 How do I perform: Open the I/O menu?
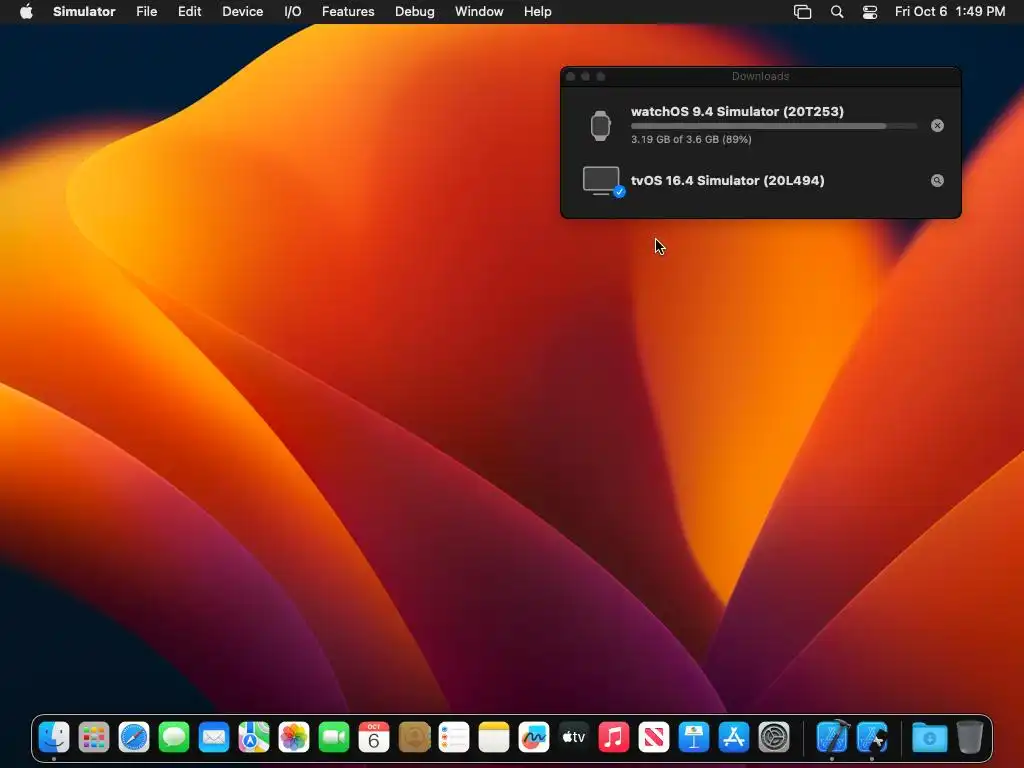tap(293, 12)
